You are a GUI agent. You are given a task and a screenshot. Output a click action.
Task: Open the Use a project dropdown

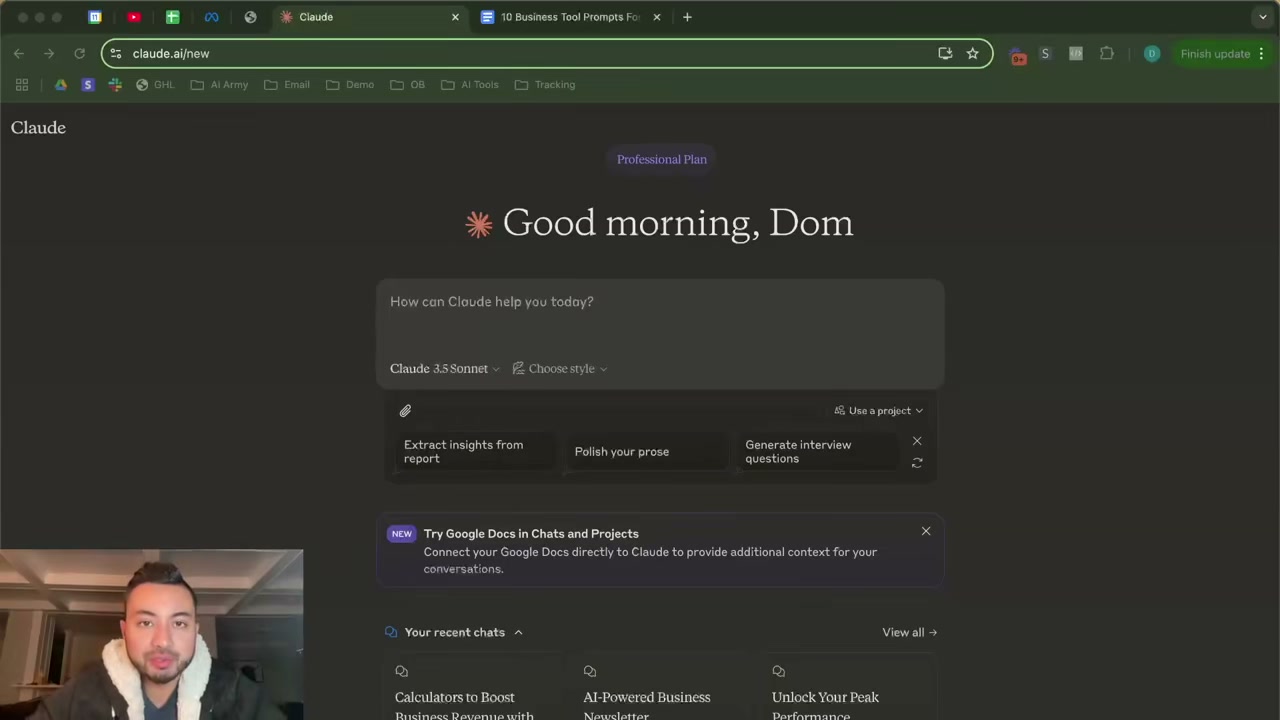coord(878,410)
